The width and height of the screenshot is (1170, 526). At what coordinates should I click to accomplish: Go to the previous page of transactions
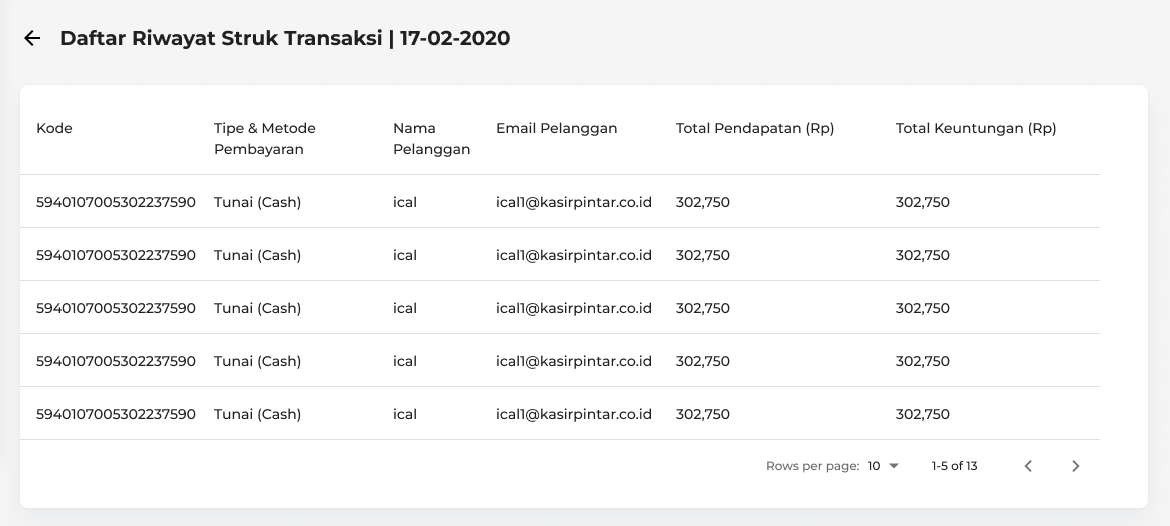tap(1028, 466)
